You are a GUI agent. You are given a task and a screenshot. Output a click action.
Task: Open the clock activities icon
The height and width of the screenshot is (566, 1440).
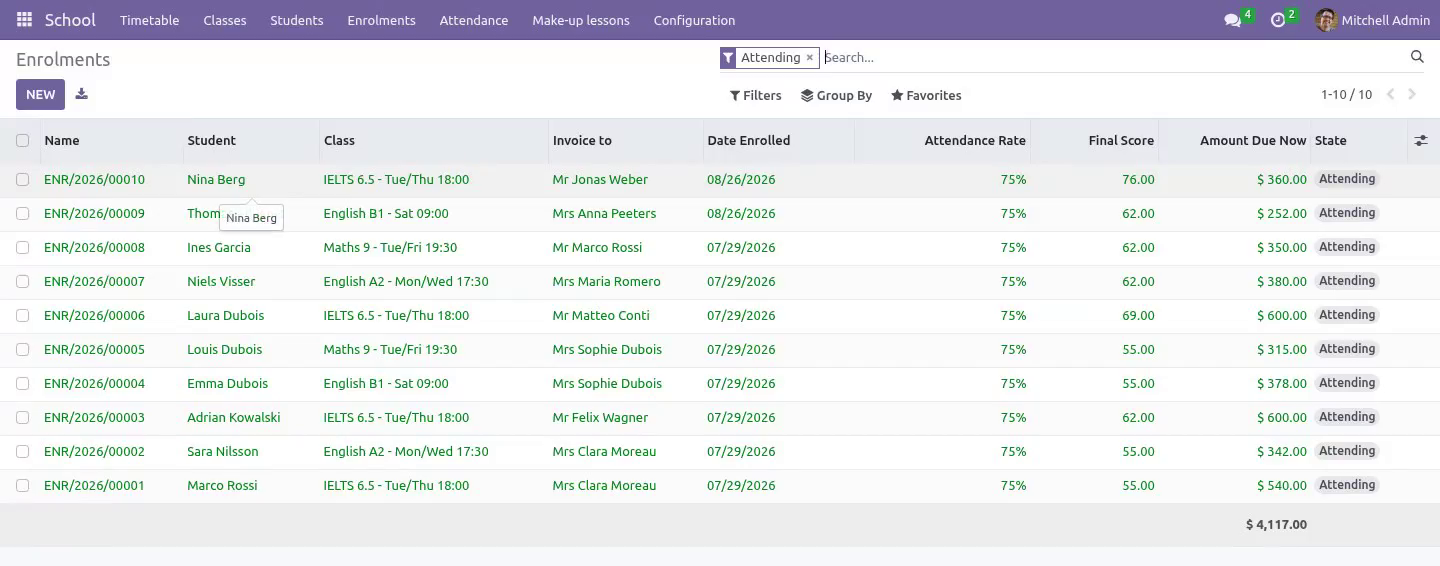point(1277,20)
